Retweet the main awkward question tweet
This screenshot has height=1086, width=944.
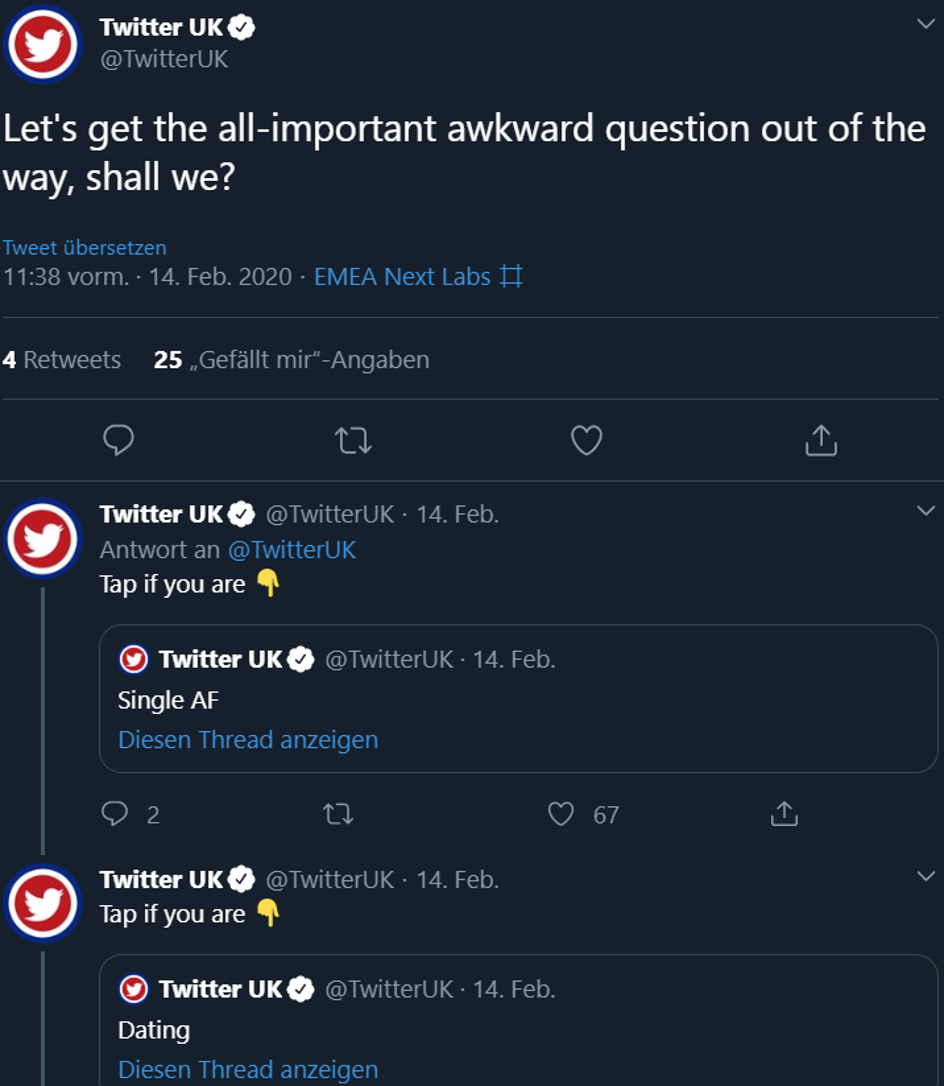pyautogui.click(x=353, y=440)
